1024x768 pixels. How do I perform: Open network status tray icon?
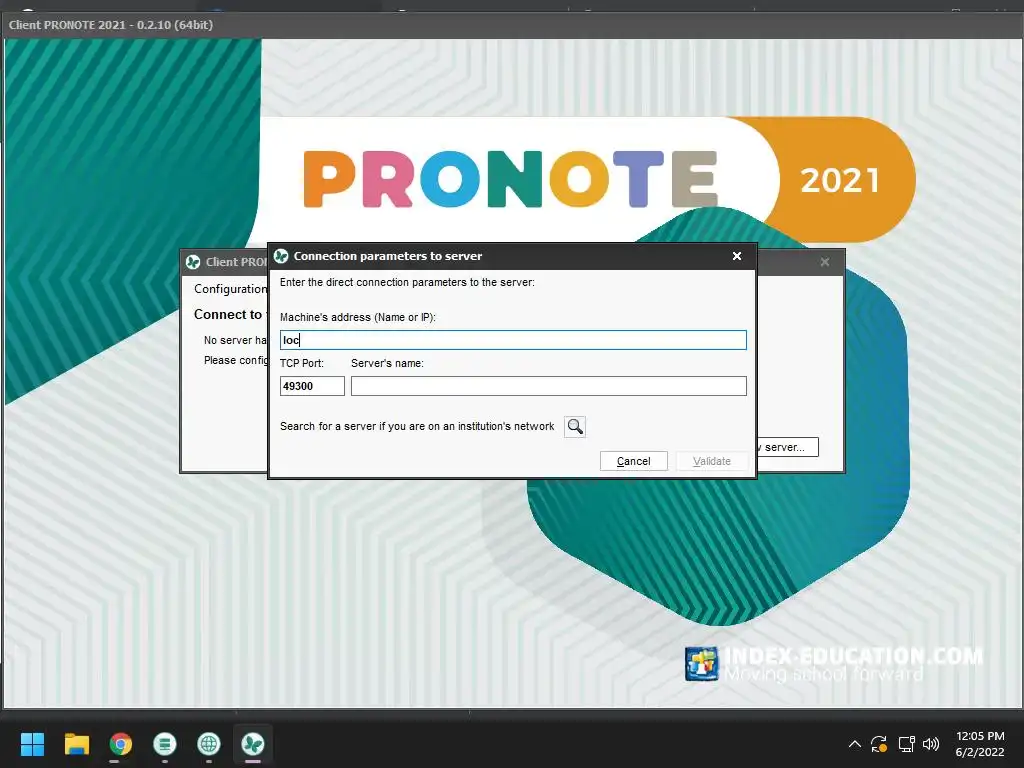[906, 744]
